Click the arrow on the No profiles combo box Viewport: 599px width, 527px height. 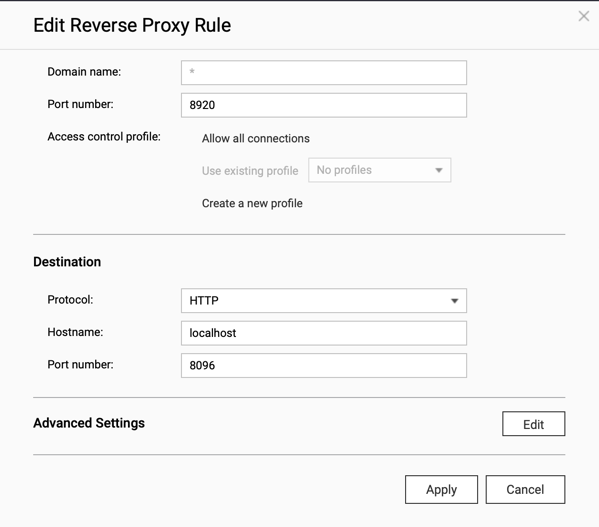coord(439,170)
